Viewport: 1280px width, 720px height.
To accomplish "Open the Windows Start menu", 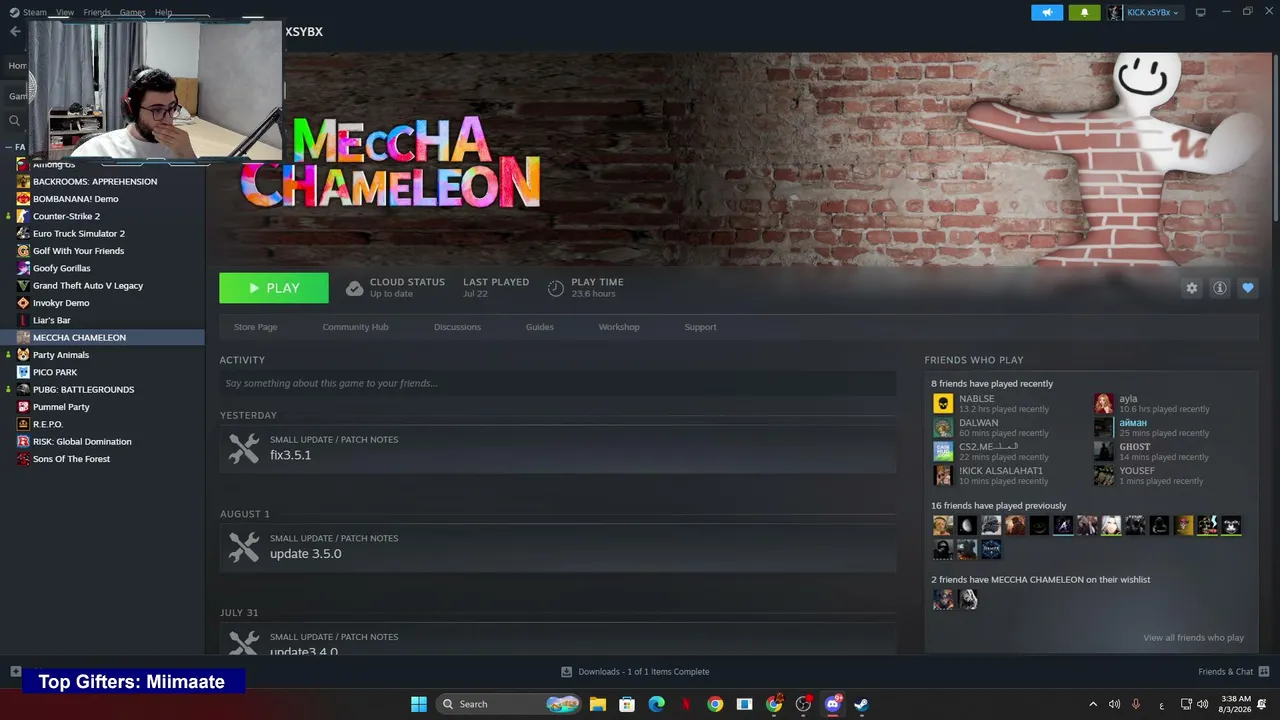I will (x=419, y=704).
